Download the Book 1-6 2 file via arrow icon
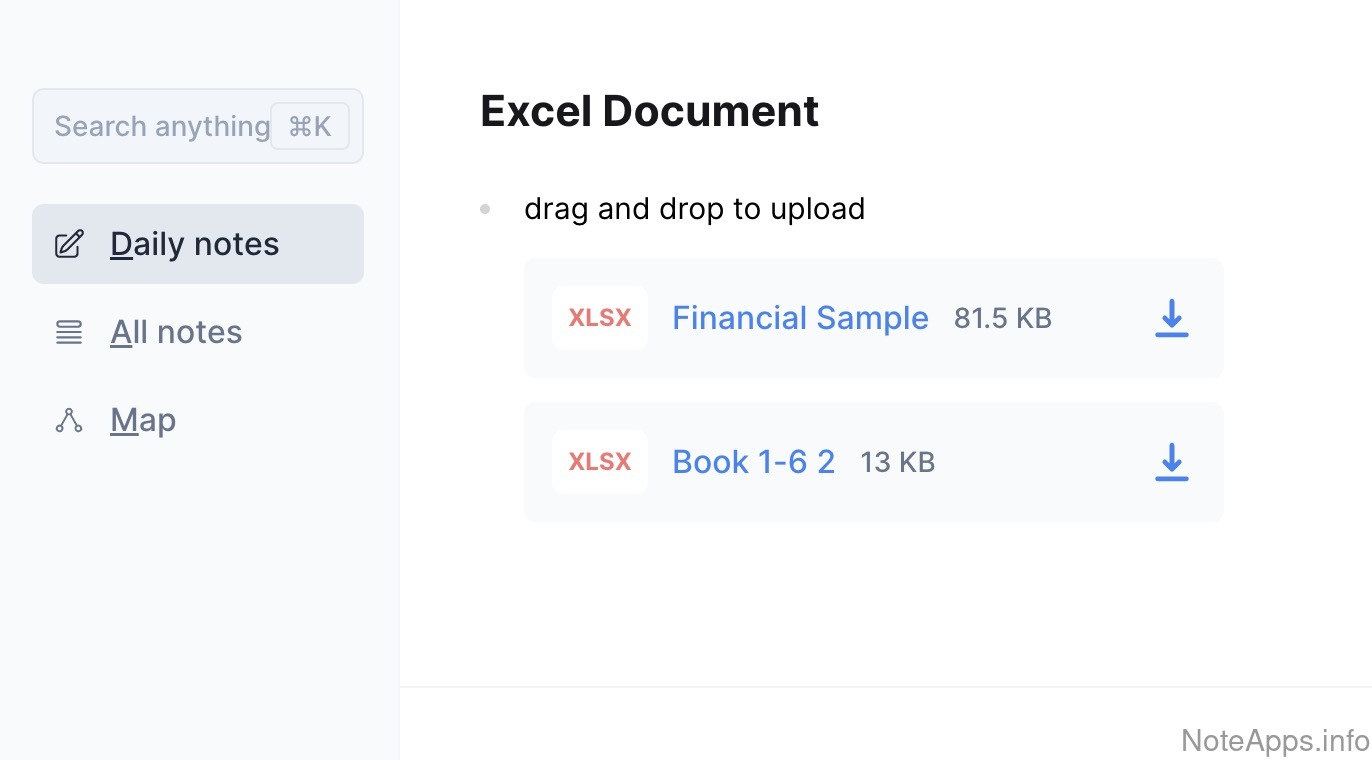Viewport: 1372px width, 760px height. pos(1171,462)
